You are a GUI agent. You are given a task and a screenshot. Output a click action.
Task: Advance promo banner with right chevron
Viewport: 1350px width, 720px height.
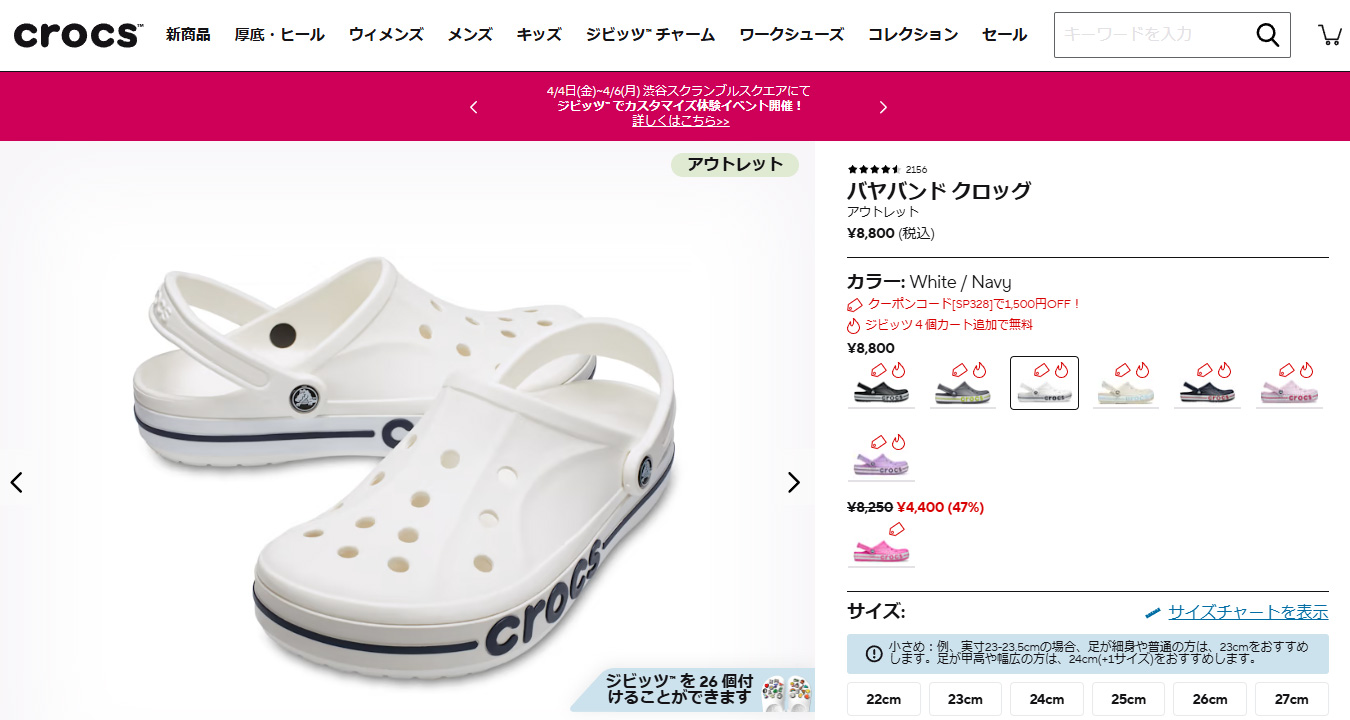883,107
